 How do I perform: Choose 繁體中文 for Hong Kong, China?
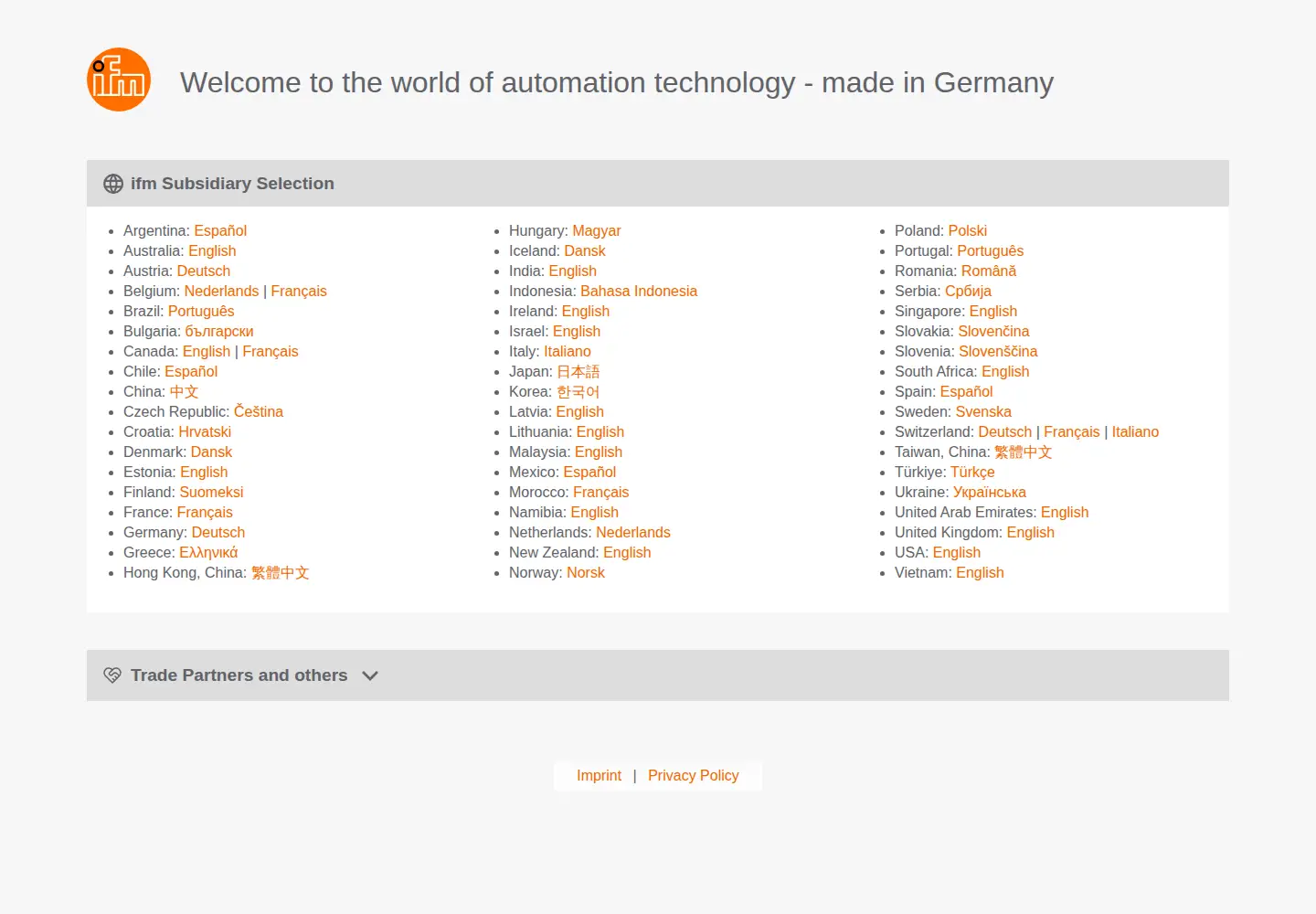(x=281, y=572)
